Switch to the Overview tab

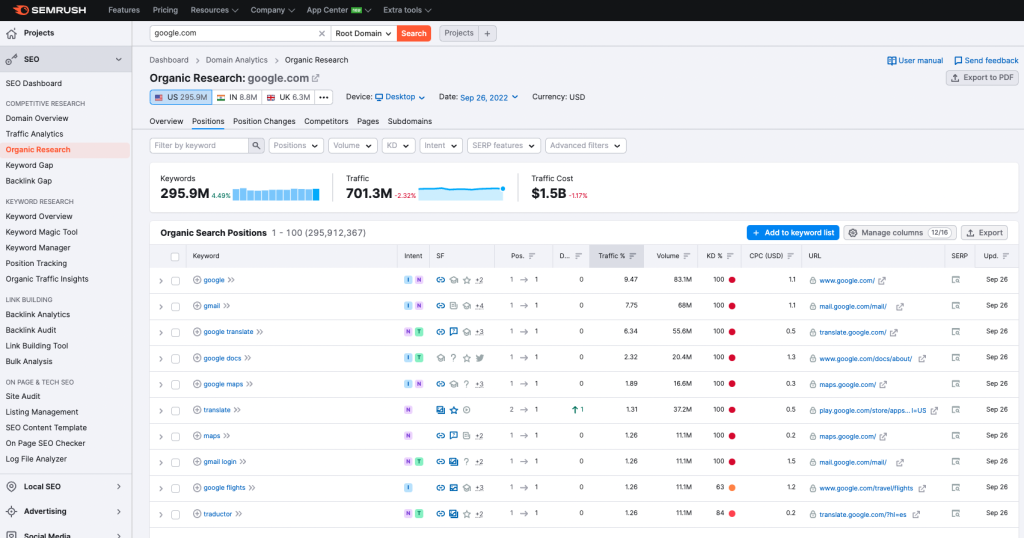[x=166, y=121]
